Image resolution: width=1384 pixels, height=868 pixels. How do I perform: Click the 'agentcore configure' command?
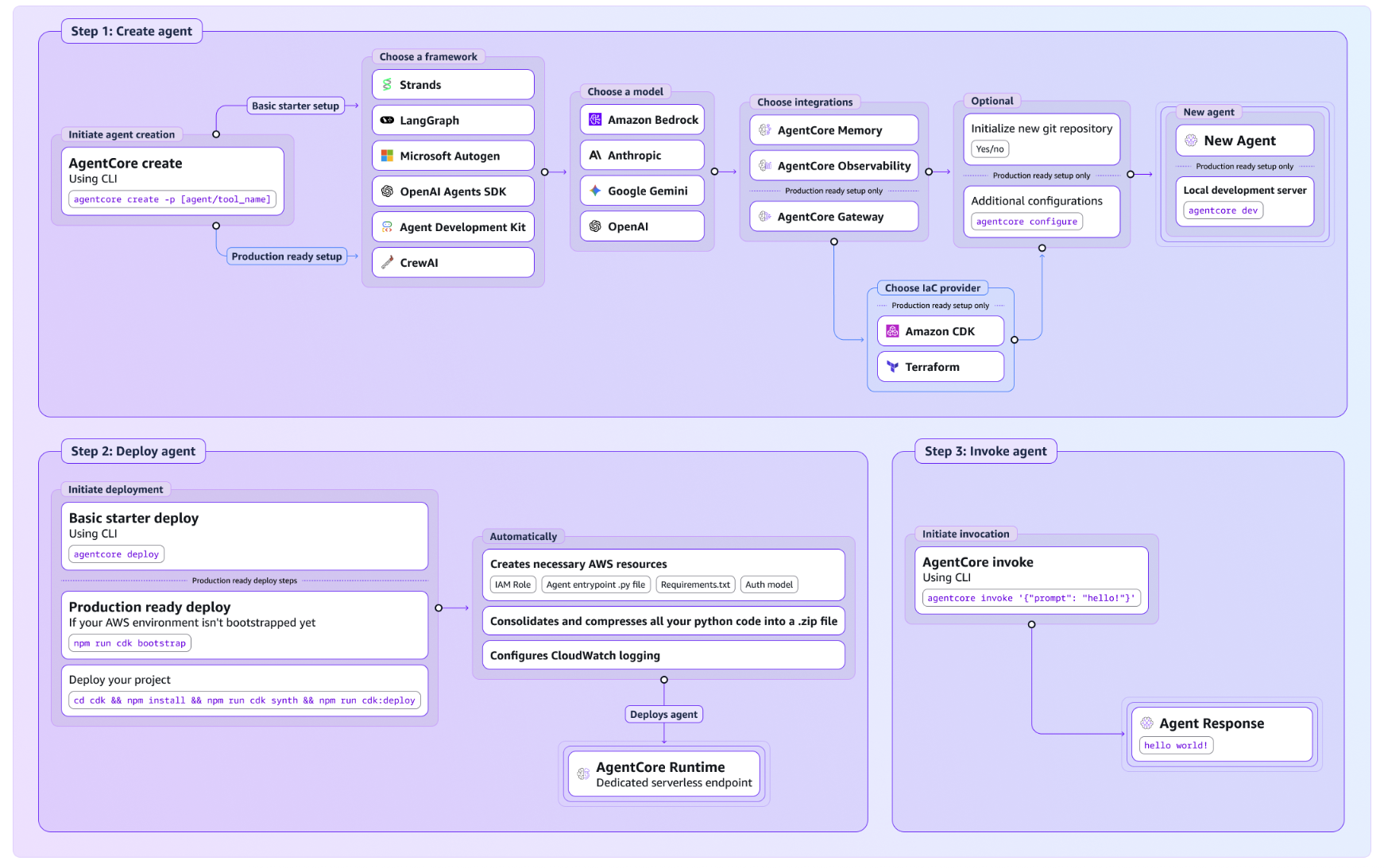click(1026, 222)
